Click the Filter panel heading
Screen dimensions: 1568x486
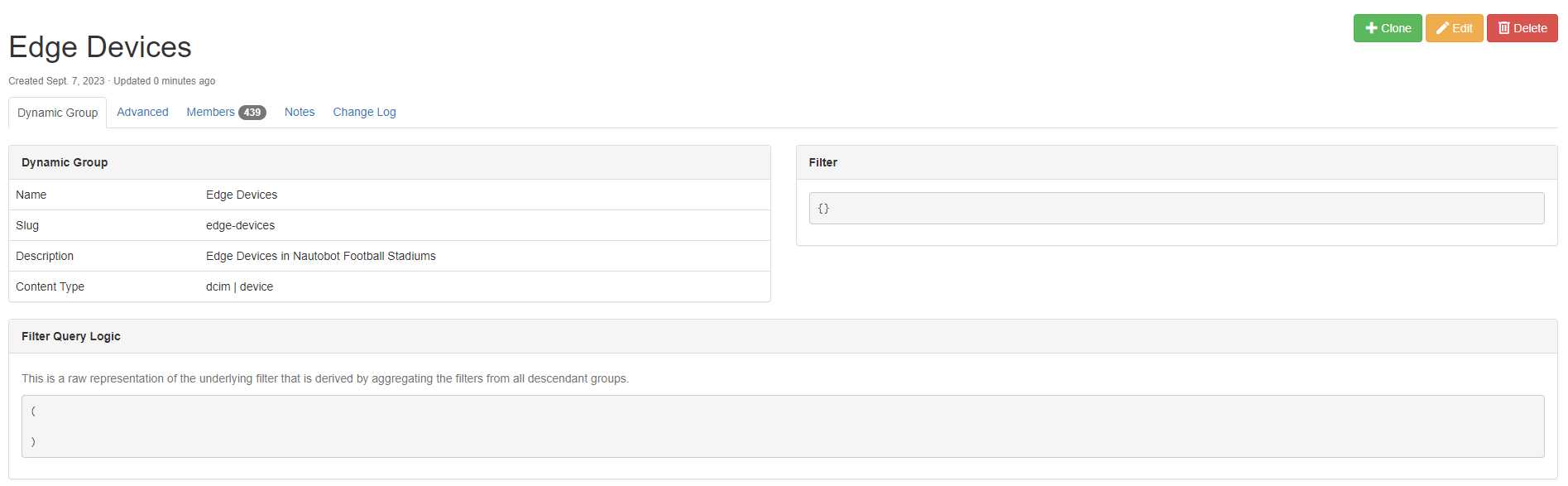coord(822,162)
